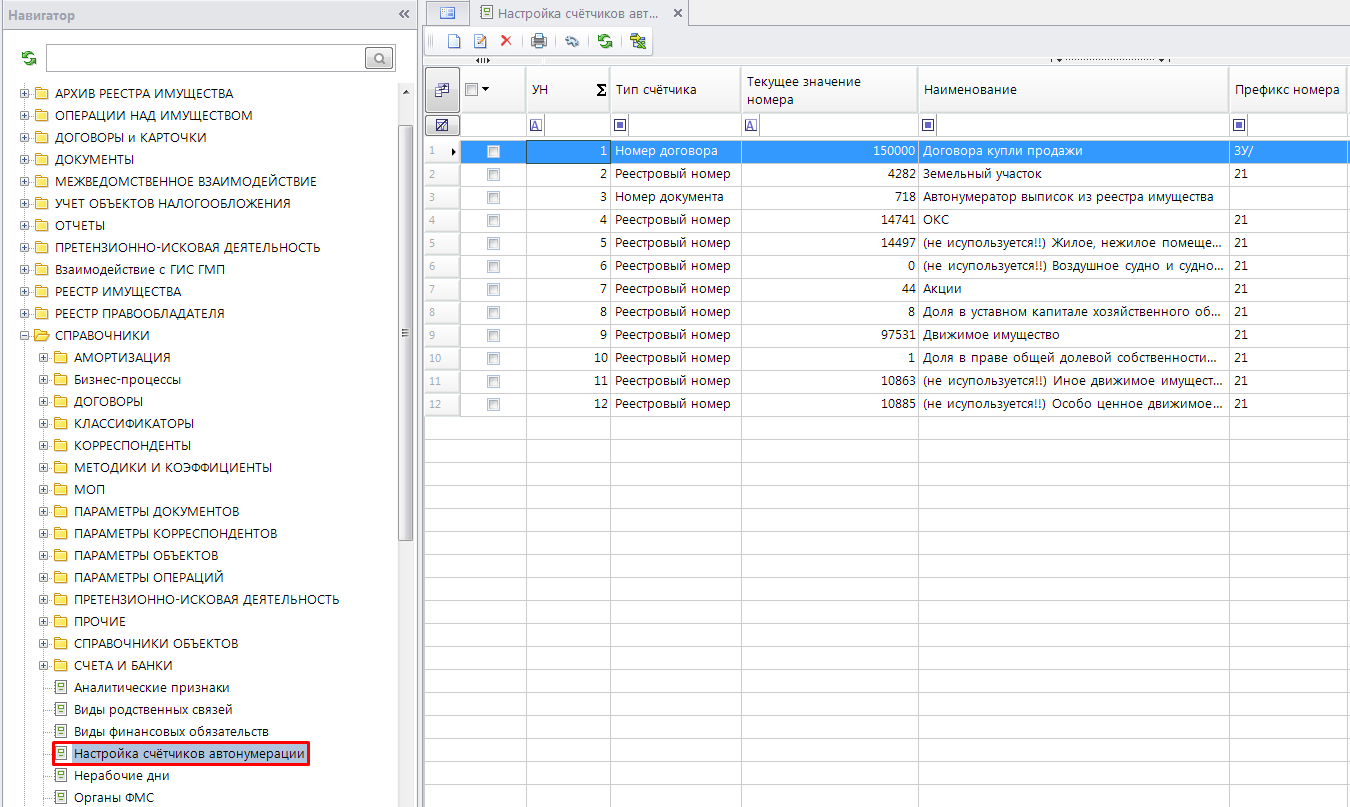Sort by Тип счётчика column header

[676, 90]
